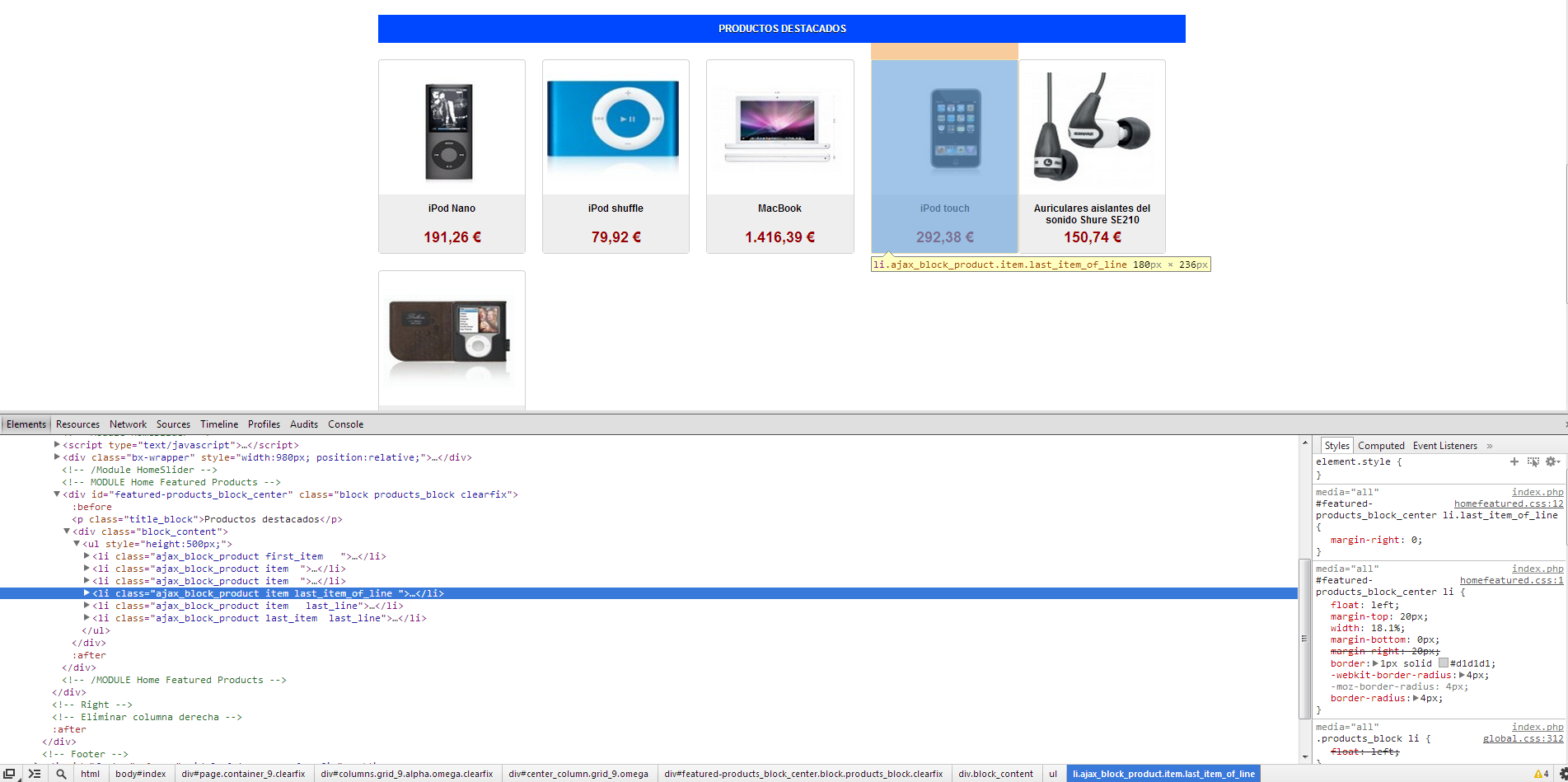Activate the inspect element magnifier icon
Screen dimensions: 1568x782
click(61, 774)
